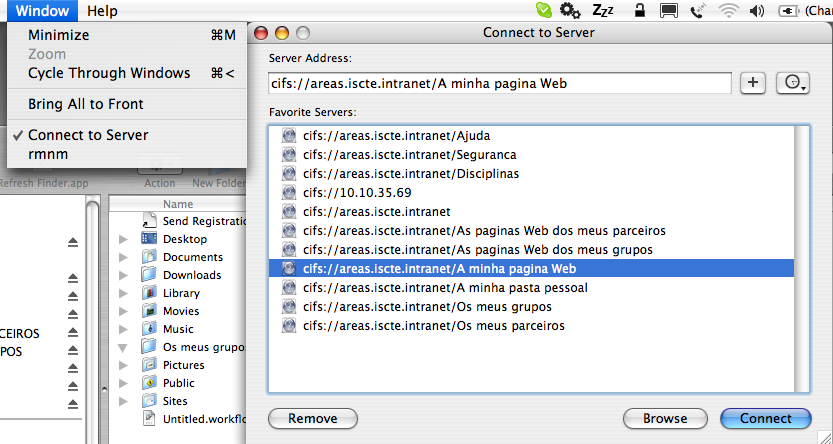This screenshot has height=444, width=833.
Task: Select Send Registration alias file icon
Action: [149, 221]
